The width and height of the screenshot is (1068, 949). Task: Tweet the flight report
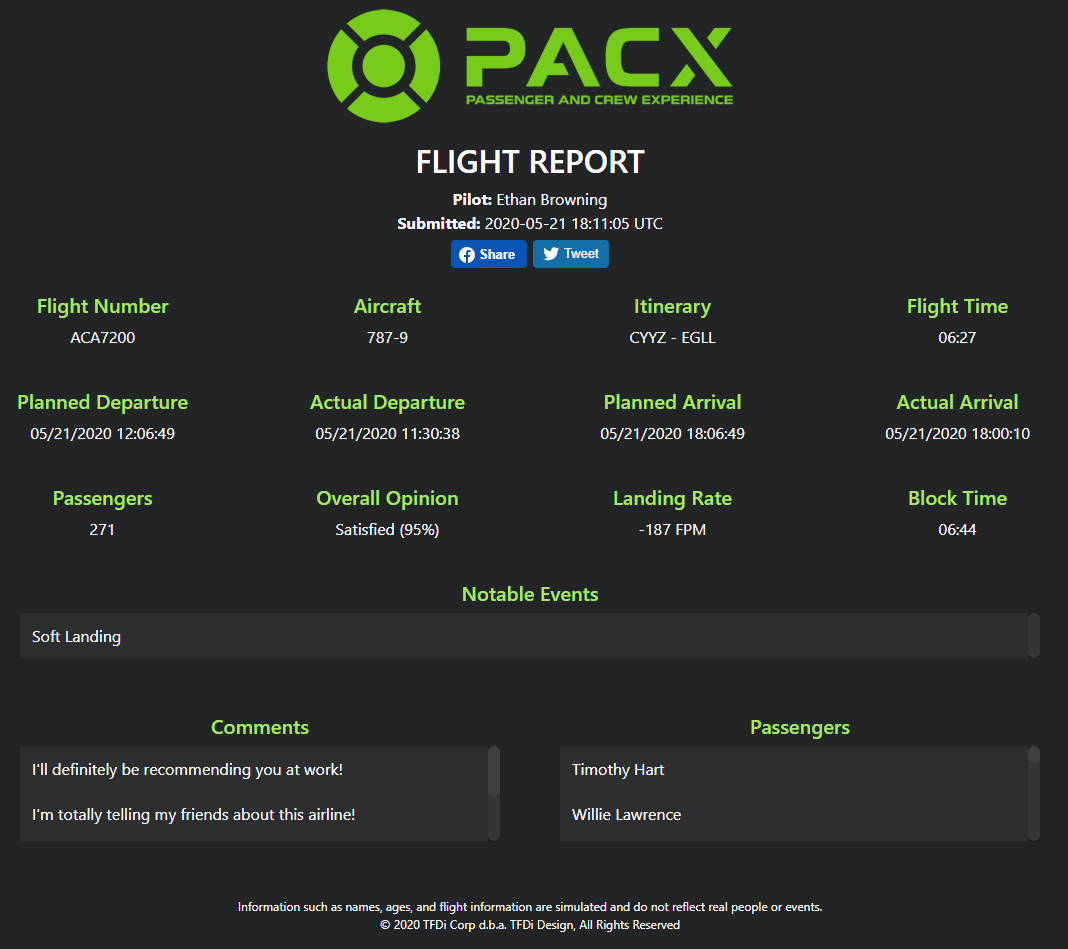point(570,254)
